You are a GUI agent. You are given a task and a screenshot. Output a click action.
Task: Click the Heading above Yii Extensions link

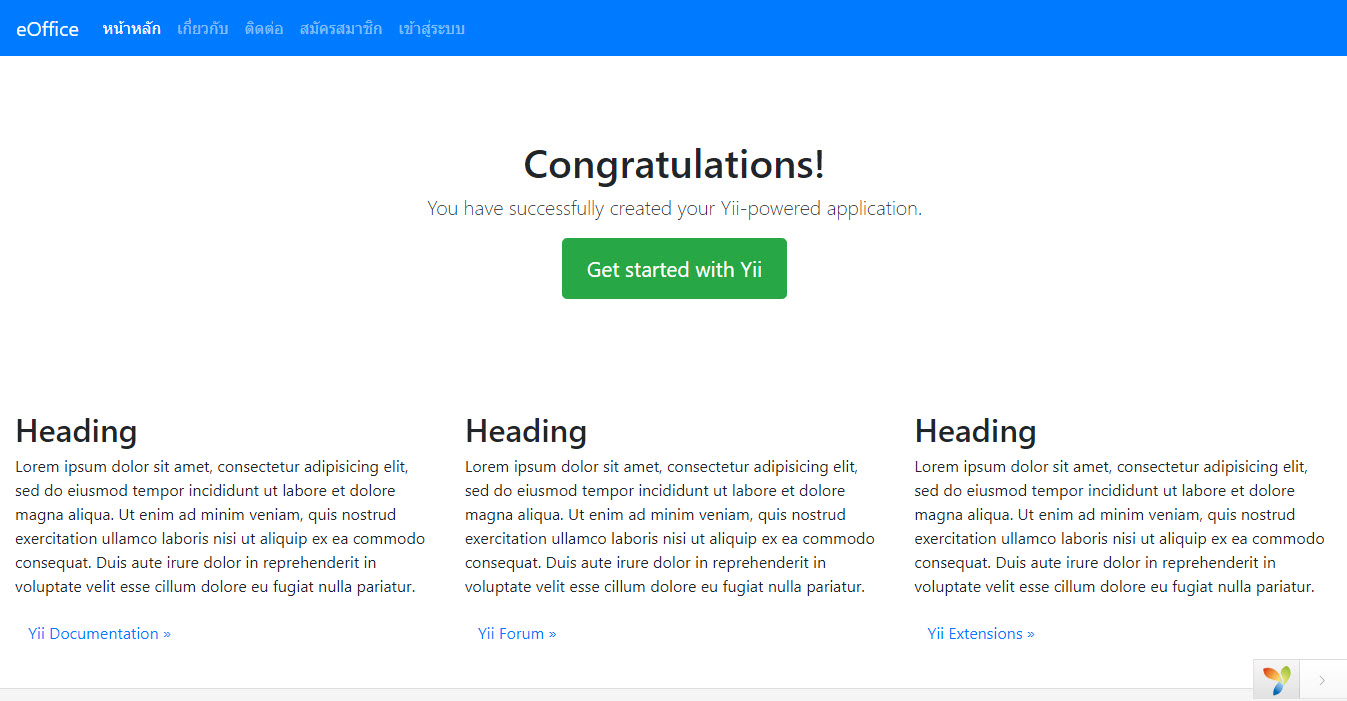click(x=975, y=431)
